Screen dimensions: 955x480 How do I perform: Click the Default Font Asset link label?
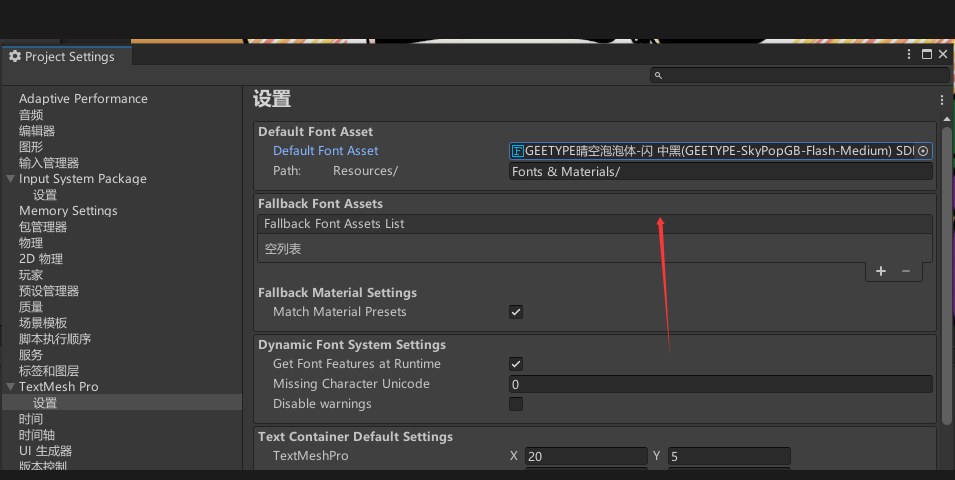(325, 151)
